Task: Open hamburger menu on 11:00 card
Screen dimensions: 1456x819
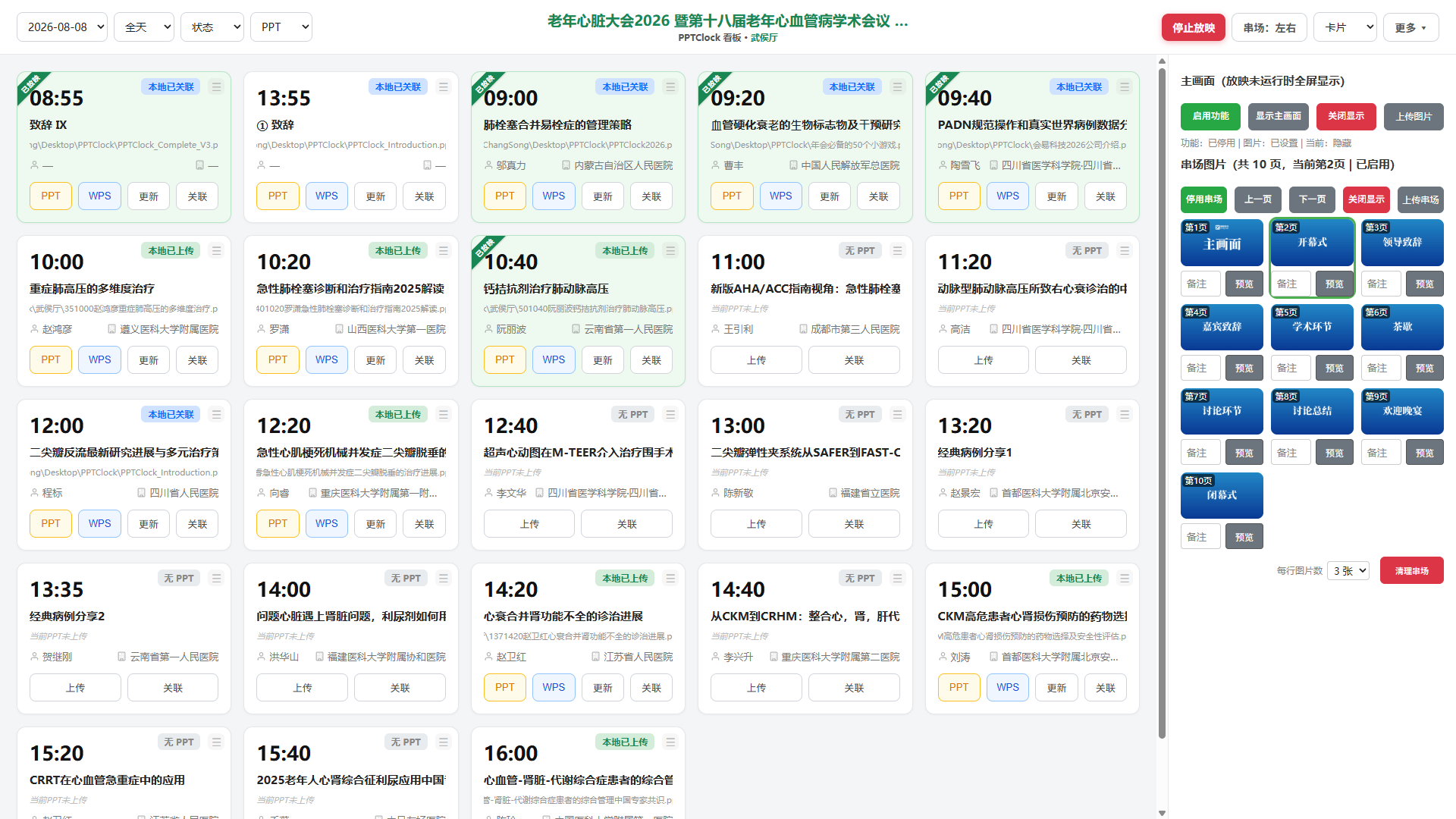Action: click(x=897, y=251)
